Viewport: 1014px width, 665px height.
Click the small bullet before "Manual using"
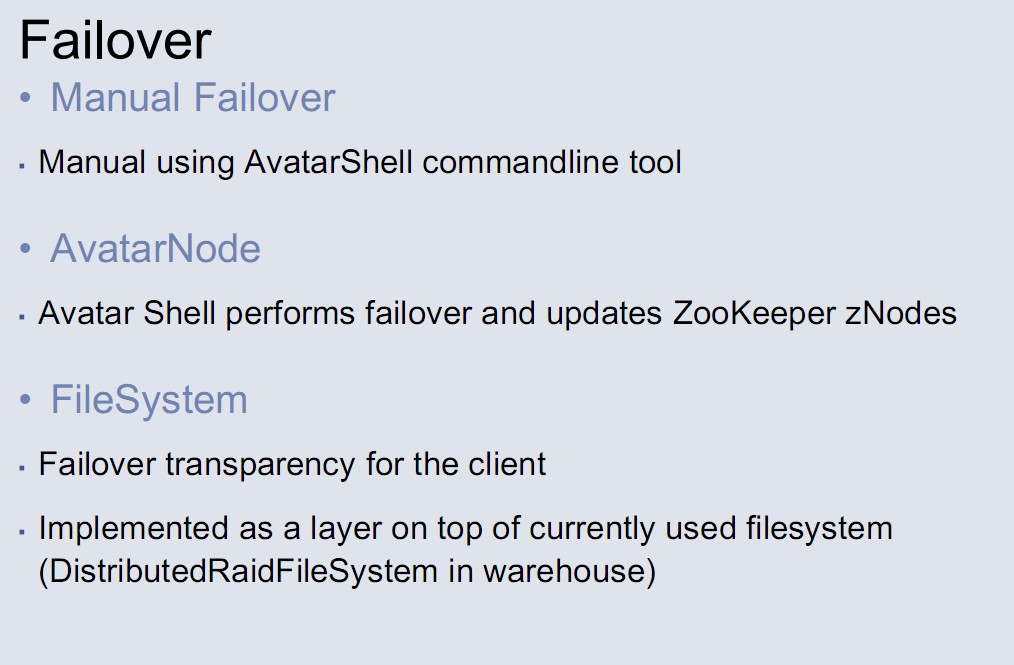(21, 165)
